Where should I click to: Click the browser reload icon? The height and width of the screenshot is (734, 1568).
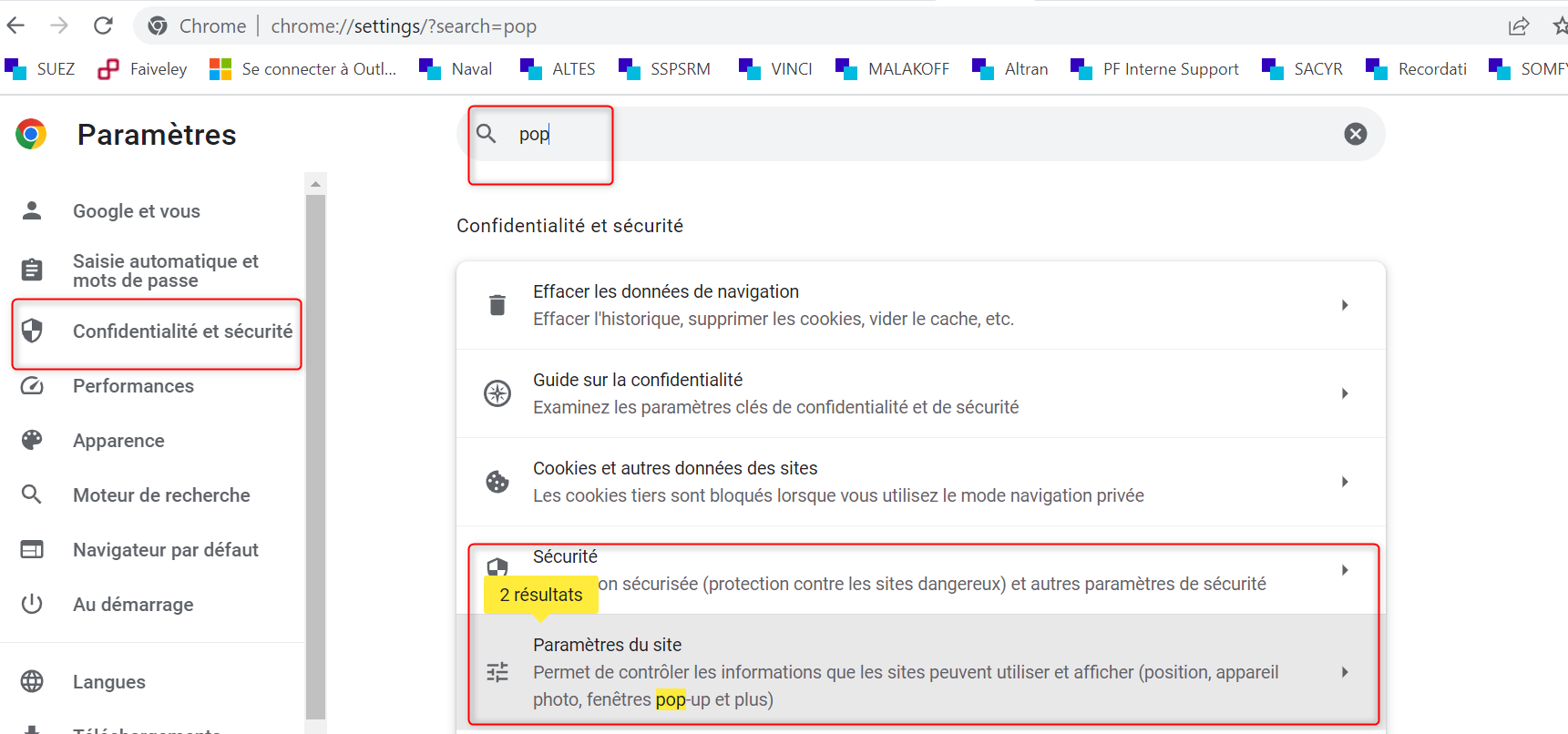[104, 25]
